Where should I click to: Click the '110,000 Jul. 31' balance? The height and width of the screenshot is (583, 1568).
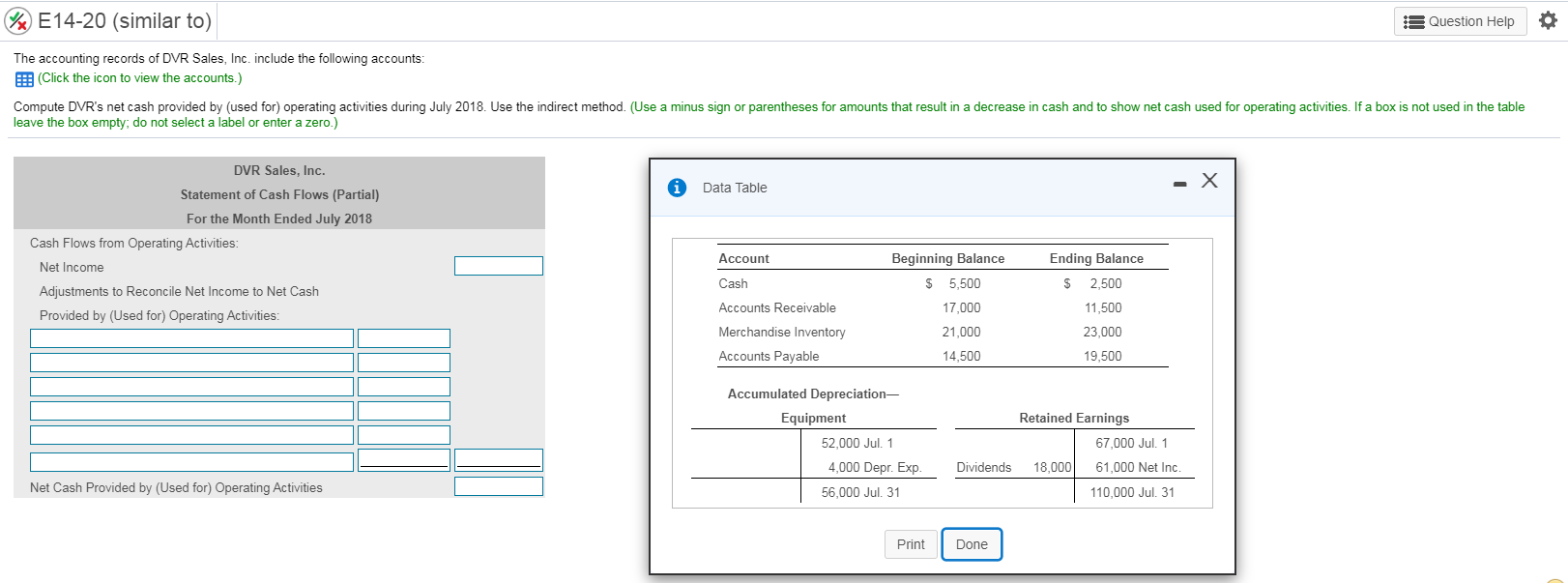click(1132, 492)
